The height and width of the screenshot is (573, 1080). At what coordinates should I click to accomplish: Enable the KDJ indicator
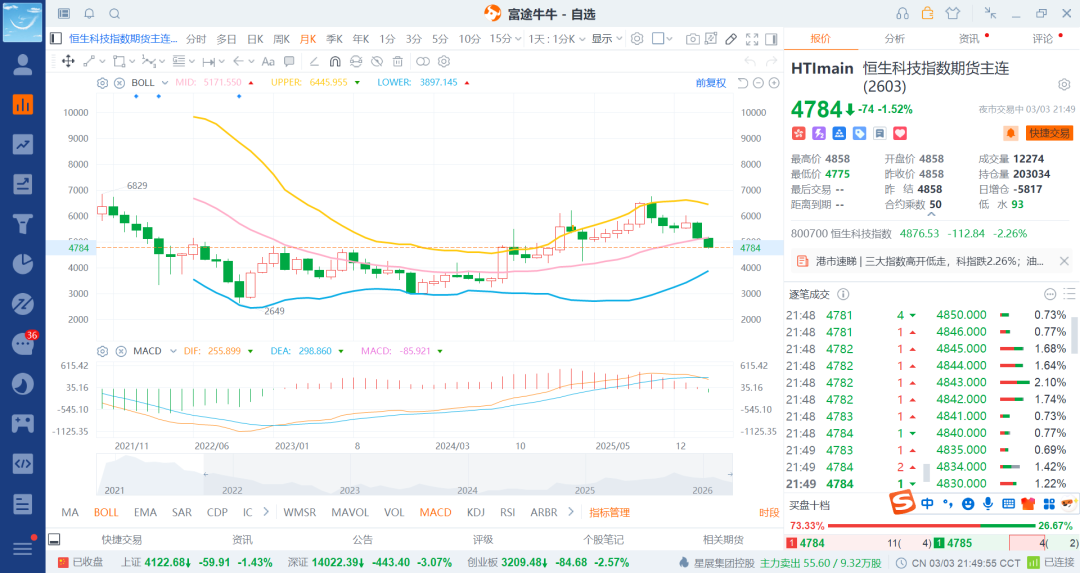[x=475, y=512]
